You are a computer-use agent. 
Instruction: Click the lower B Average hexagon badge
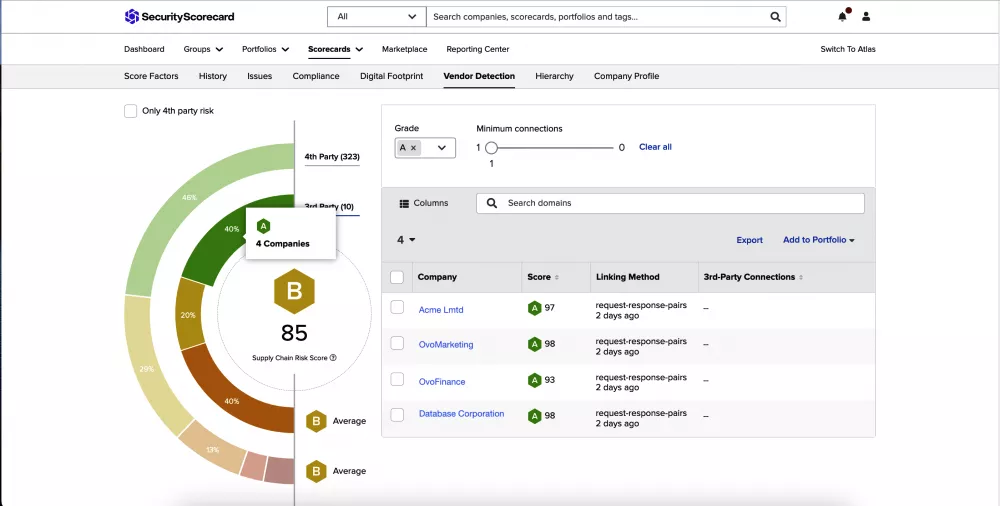(x=316, y=472)
